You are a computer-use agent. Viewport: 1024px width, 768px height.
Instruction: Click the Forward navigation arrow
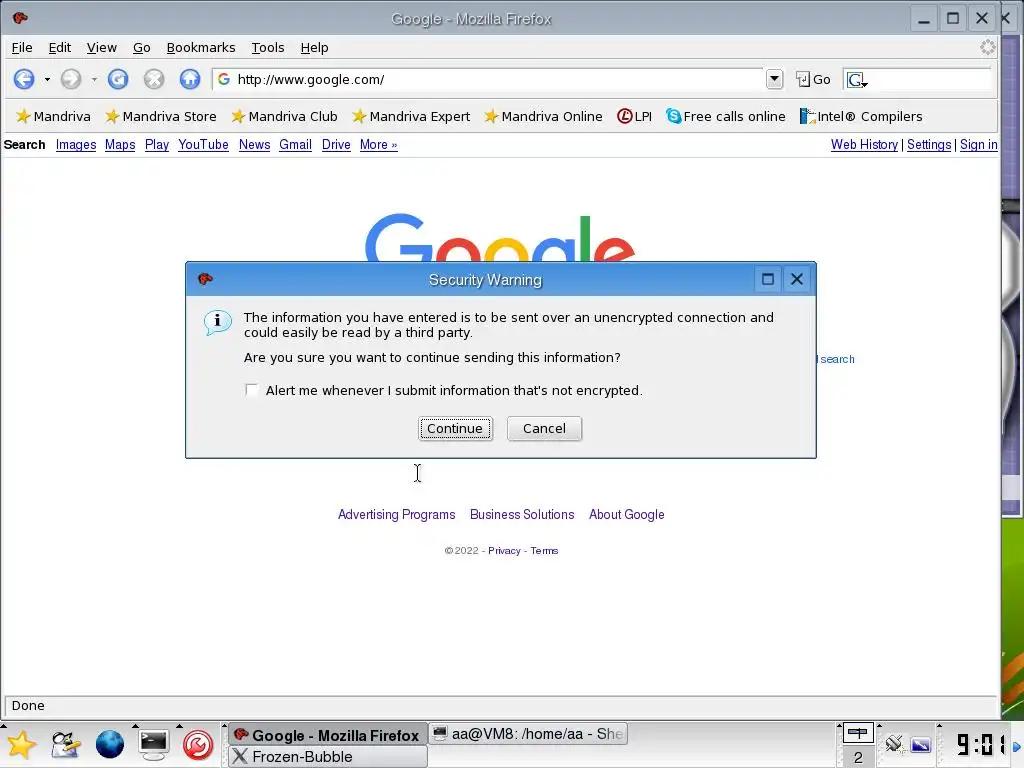tap(71, 80)
